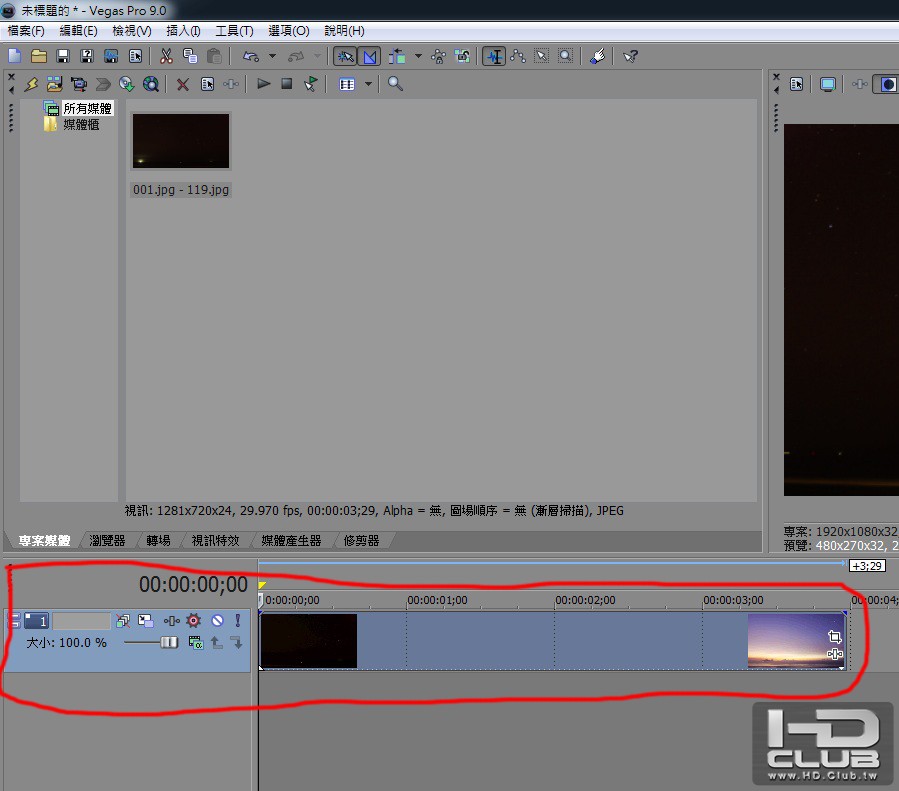The height and width of the screenshot is (791, 899).
Task: Open the undo history dropdown arrow
Action: tap(272, 56)
